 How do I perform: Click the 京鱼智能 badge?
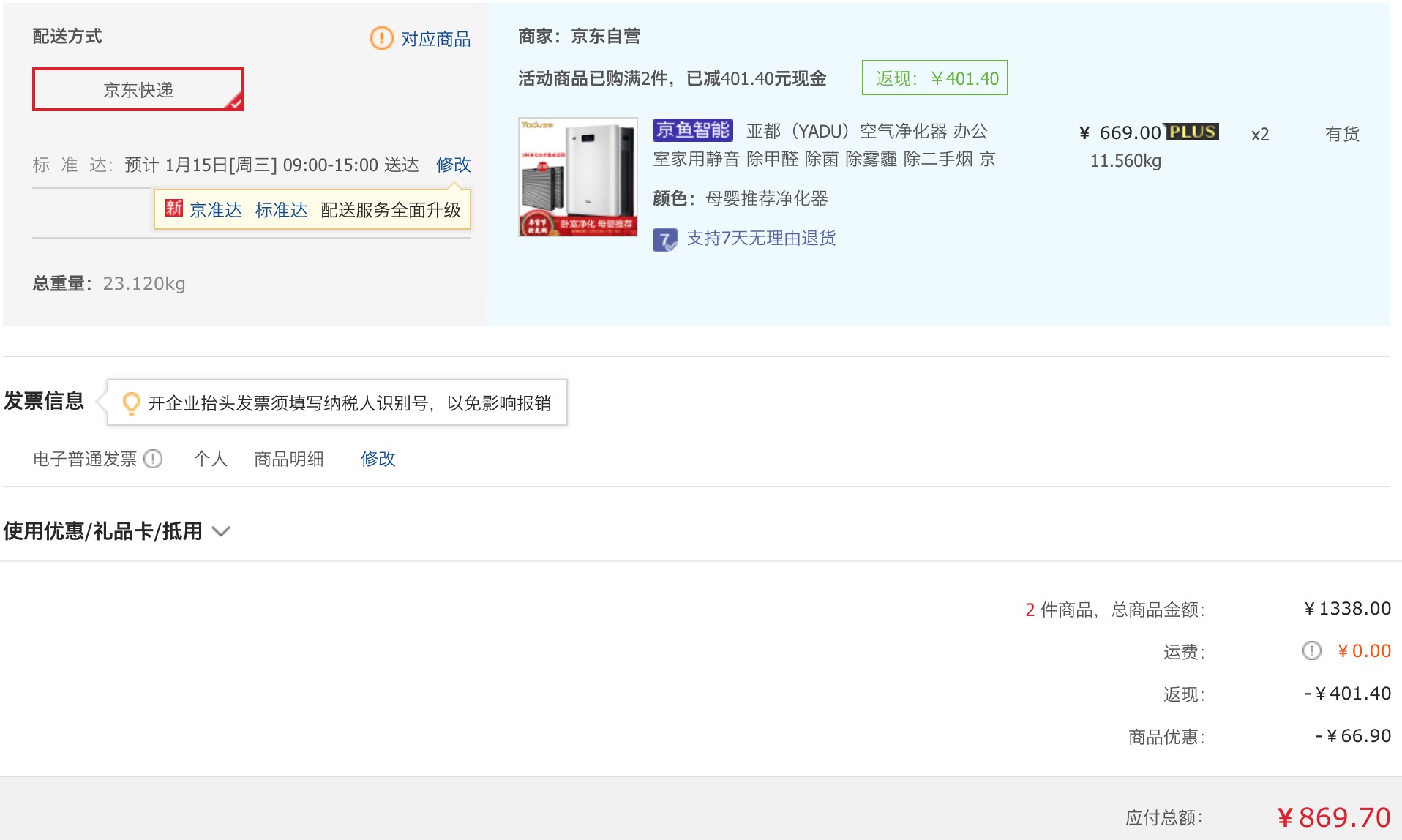(x=692, y=130)
